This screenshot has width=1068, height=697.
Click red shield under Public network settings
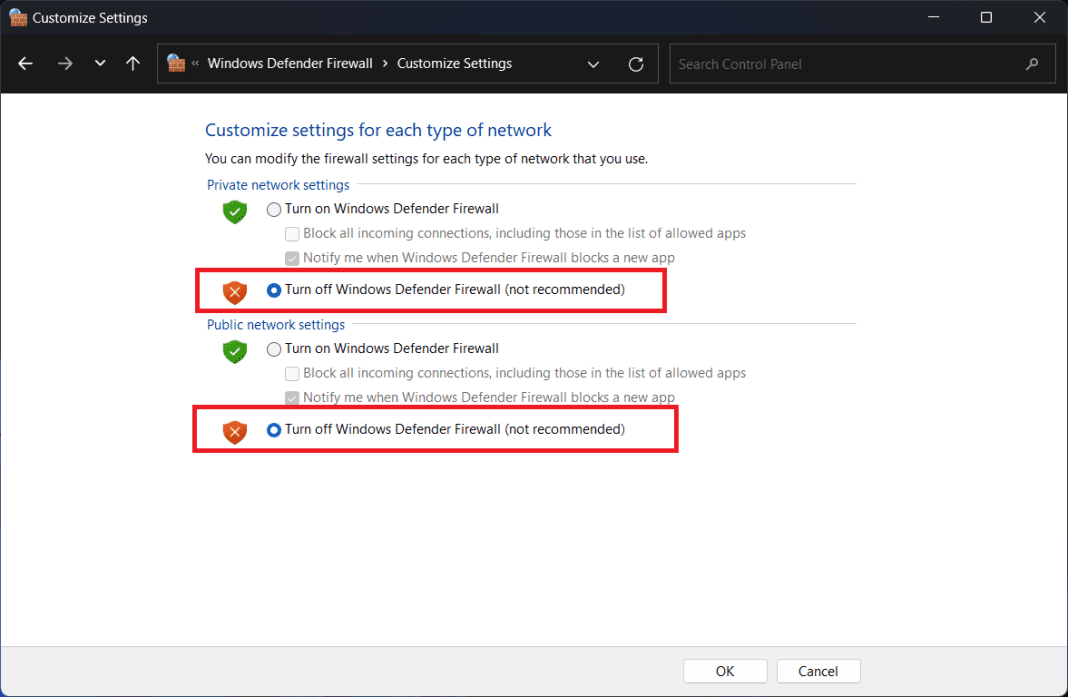234,432
